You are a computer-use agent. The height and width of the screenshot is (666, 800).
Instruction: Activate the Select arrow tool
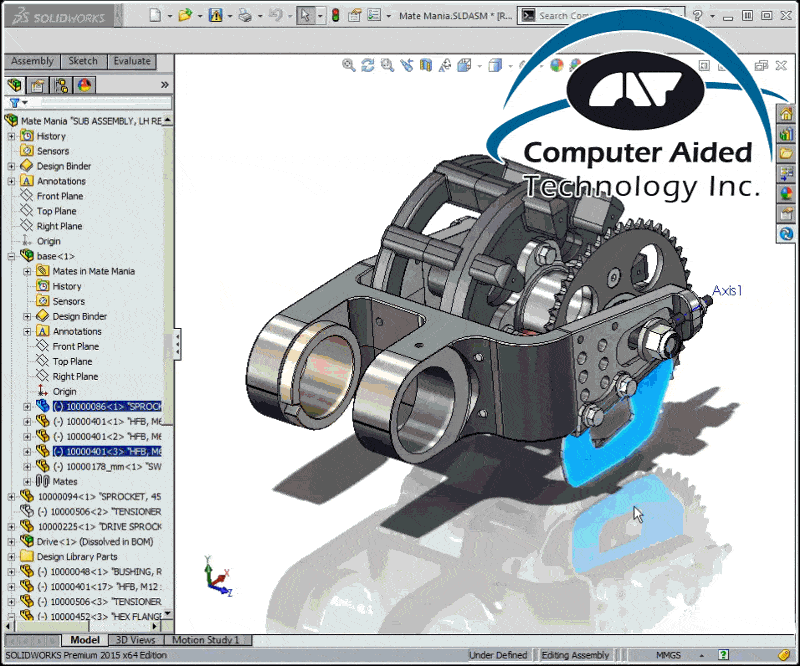(x=305, y=15)
